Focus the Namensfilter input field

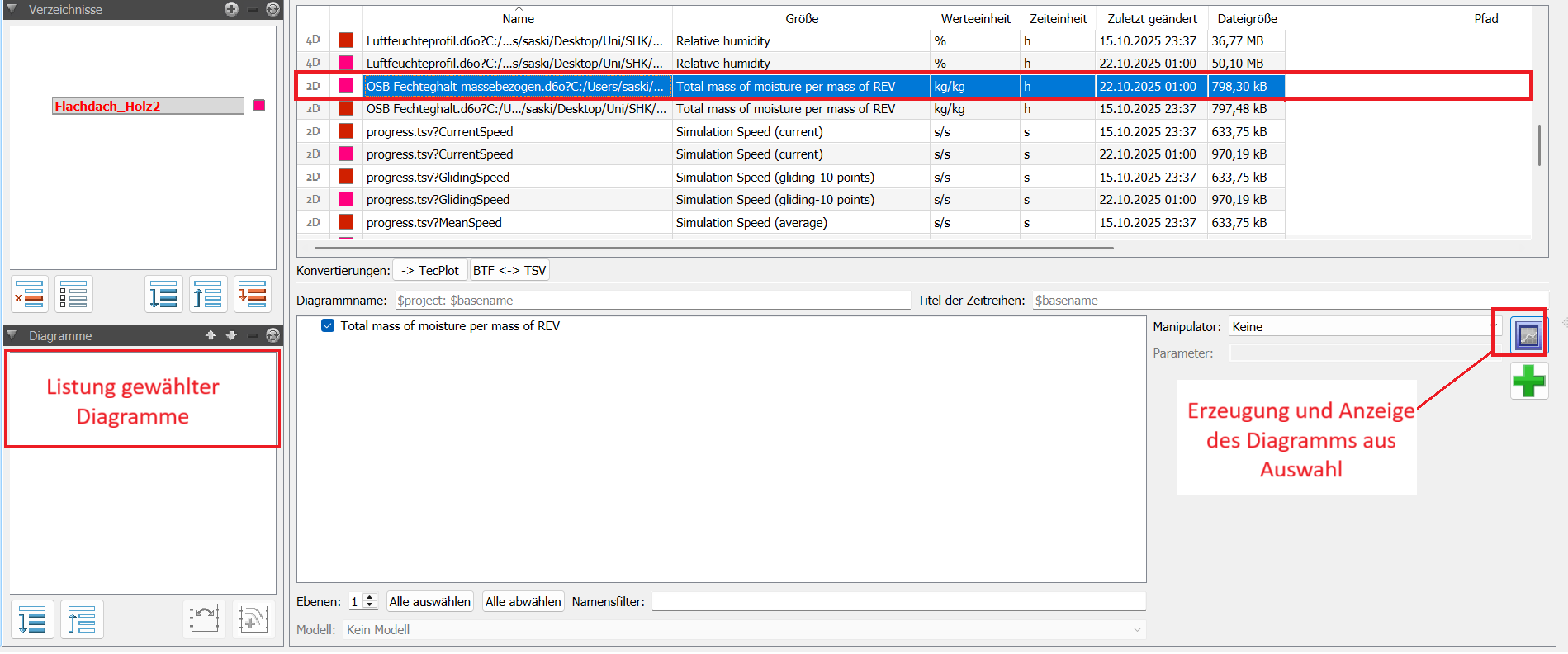tap(898, 601)
